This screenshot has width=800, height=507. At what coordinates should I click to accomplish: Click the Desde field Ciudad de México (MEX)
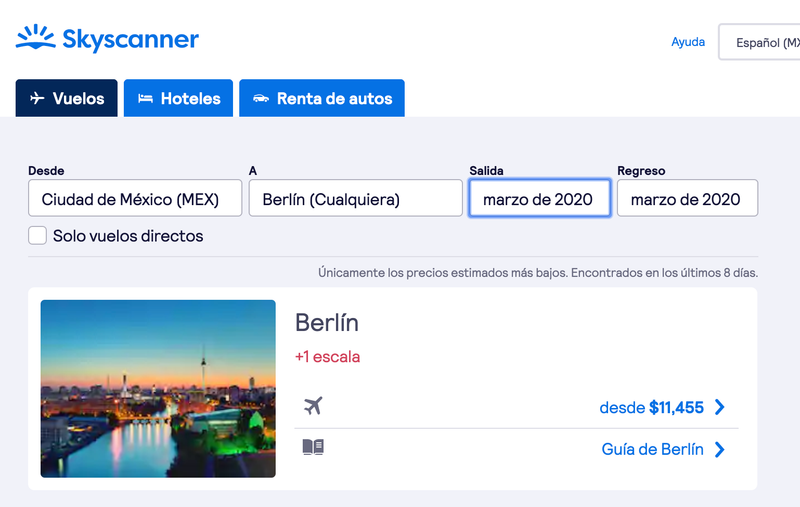pyautogui.click(x=135, y=198)
